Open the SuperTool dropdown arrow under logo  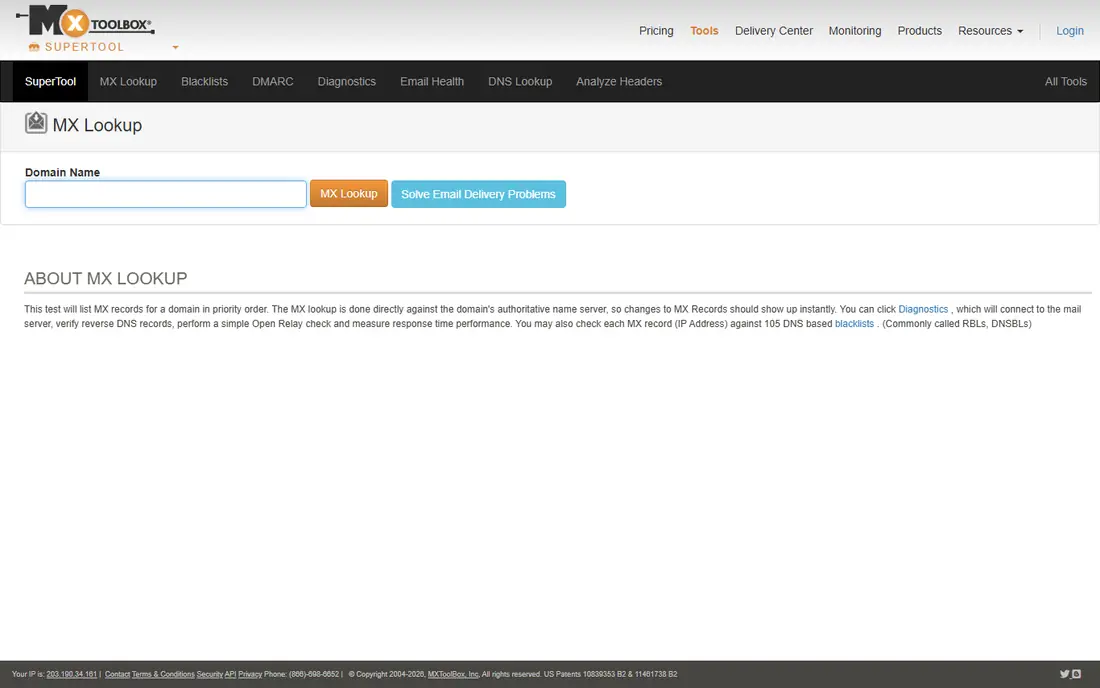point(175,48)
